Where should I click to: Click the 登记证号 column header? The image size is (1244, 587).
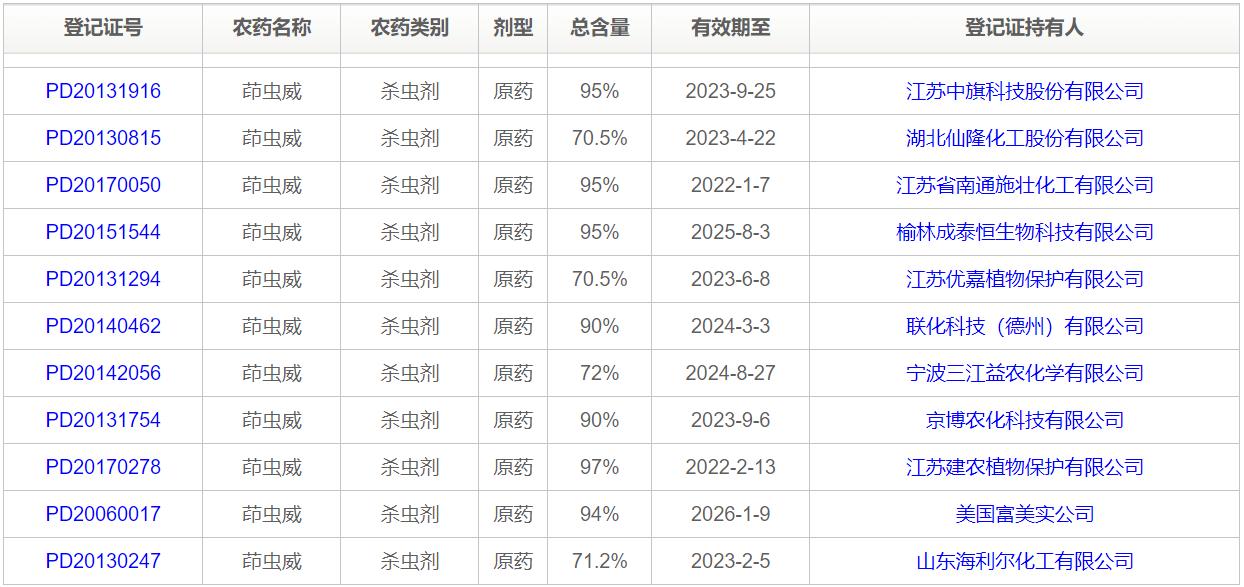pyautogui.click(x=103, y=28)
